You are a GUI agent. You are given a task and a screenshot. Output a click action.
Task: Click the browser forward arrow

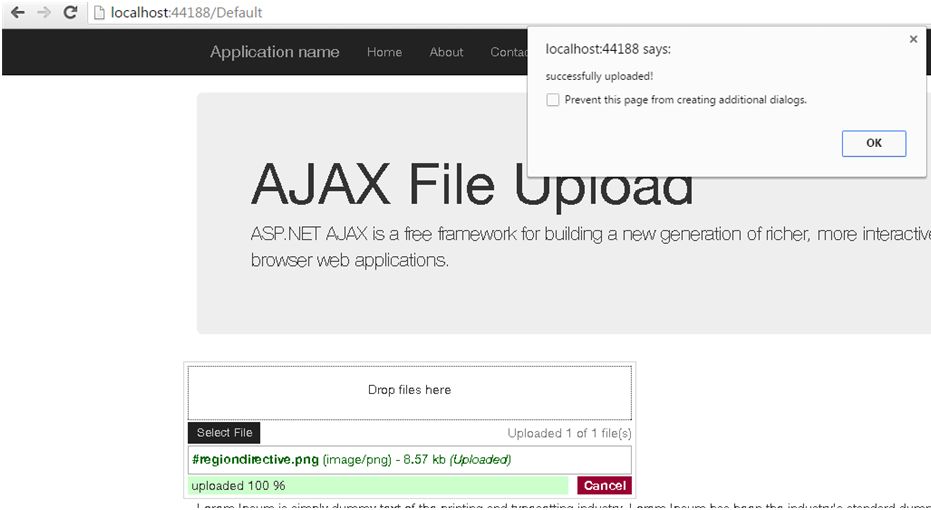[x=44, y=12]
